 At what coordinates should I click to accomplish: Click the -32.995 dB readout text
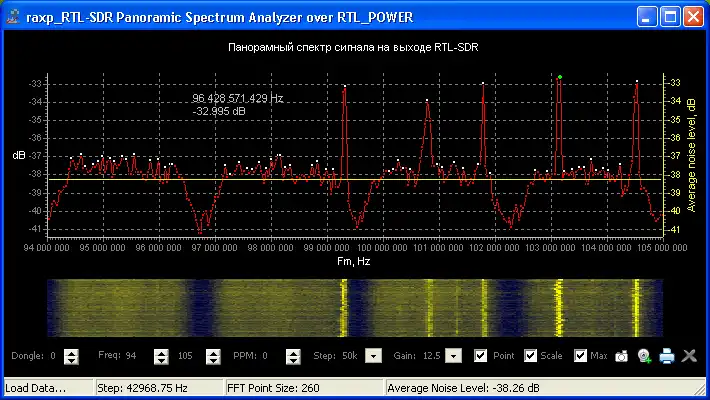tap(219, 111)
